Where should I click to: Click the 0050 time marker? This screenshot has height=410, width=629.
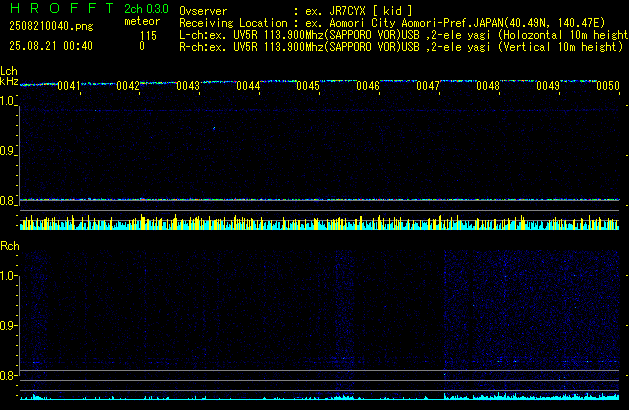pyautogui.click(x=608, y=86)
